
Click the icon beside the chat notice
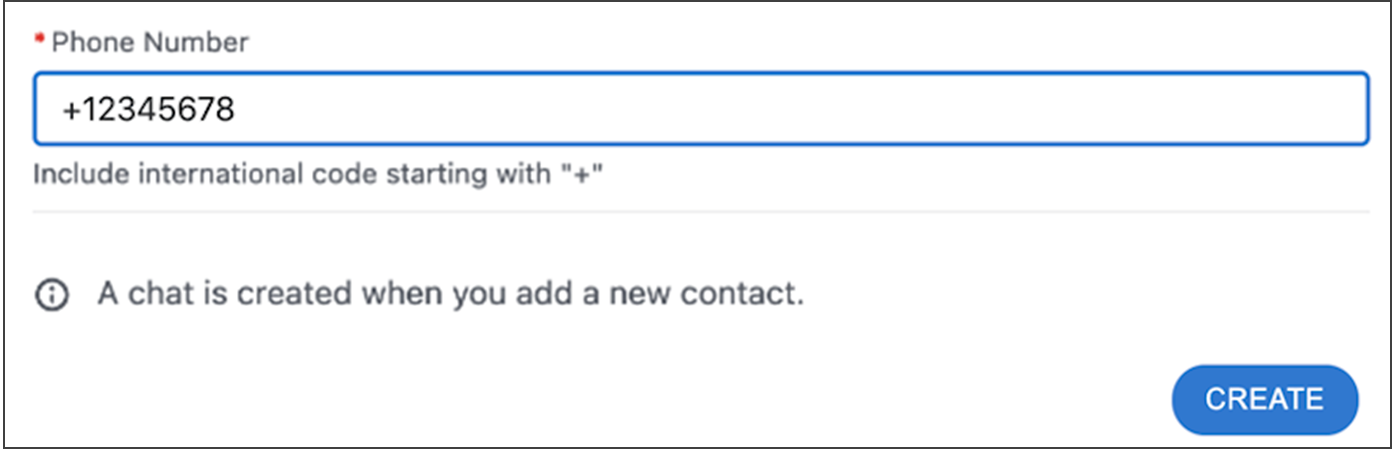[x=52, y=295]
